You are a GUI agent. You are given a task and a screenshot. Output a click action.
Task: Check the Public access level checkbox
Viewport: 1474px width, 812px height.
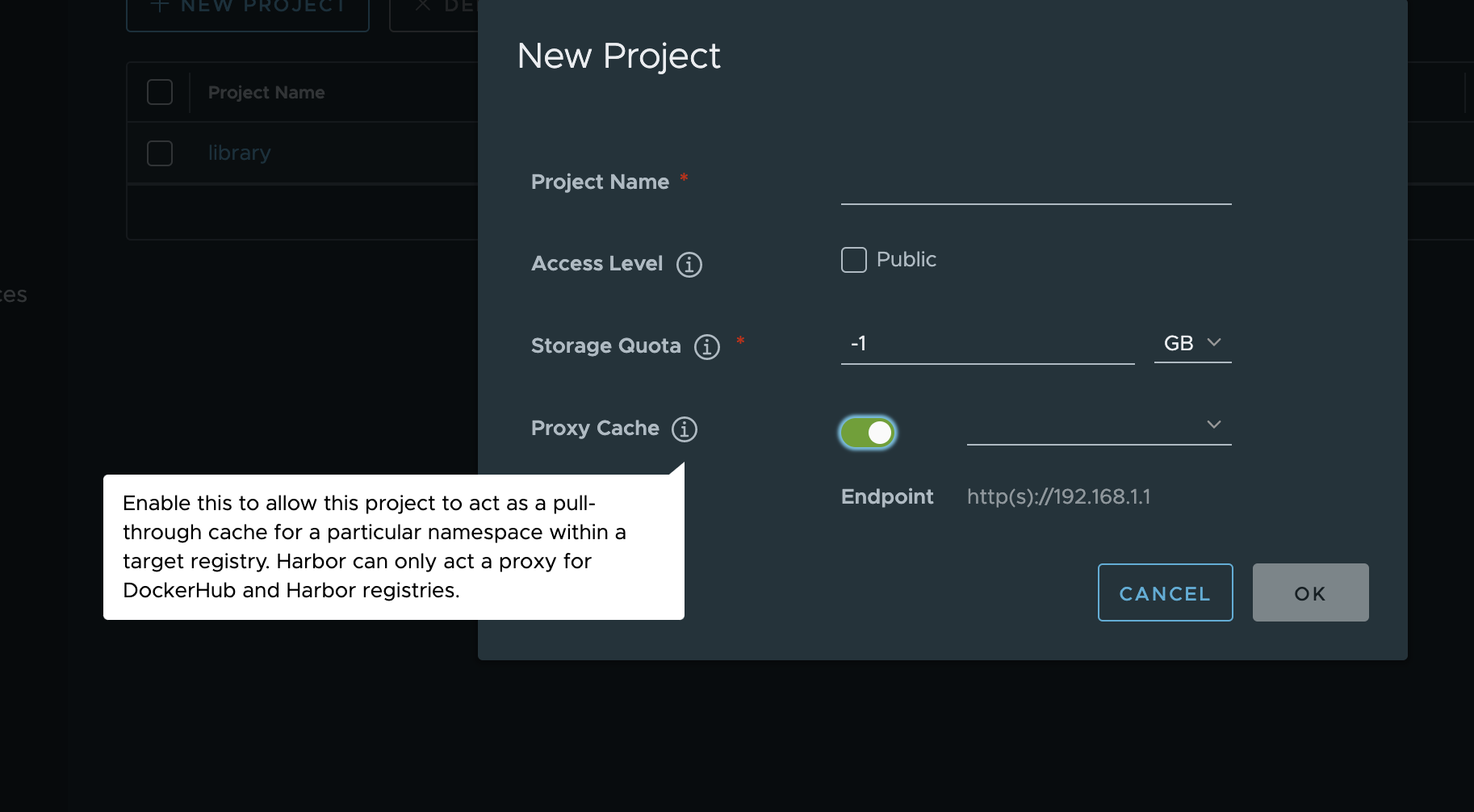pos(854,260)
